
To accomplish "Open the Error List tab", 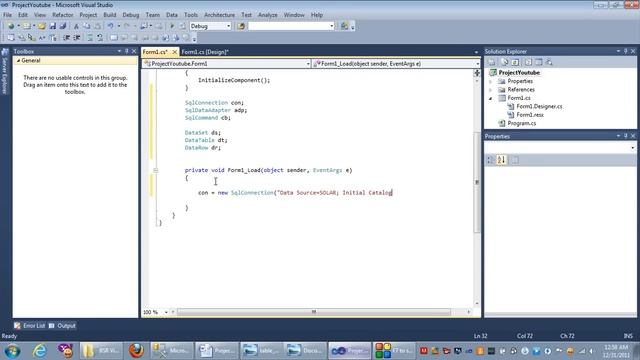I will pos(29,326).
